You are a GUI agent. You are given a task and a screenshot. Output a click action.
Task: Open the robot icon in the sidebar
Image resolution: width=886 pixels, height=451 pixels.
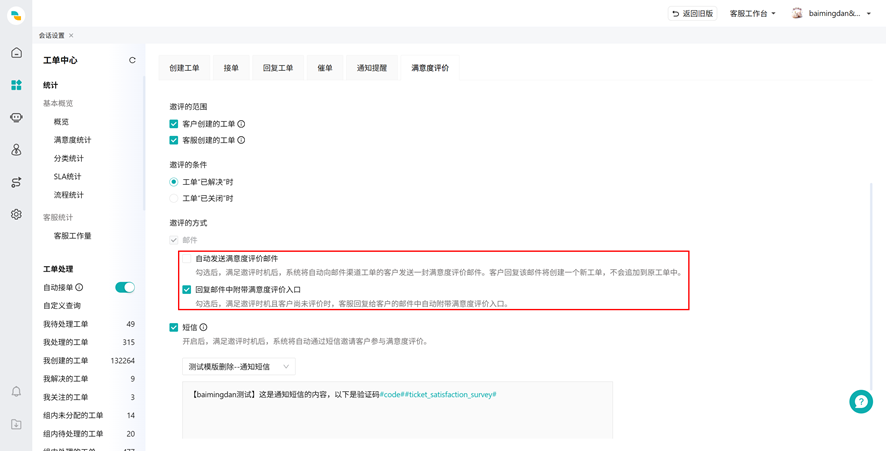[16, 118]
